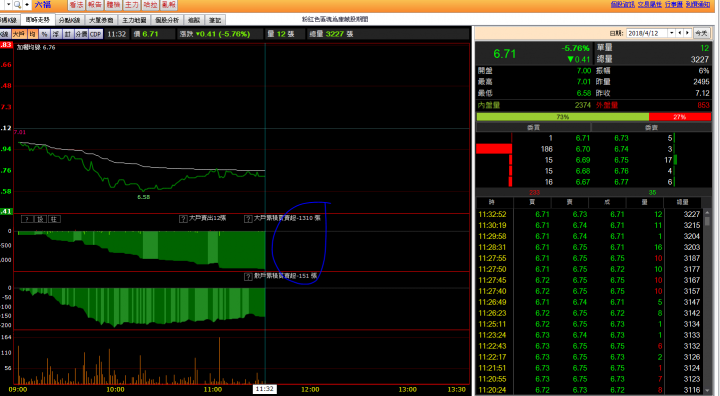Open the 報告 toolbar button
The height and width of the screenshot is (396, 720).
click(95, 5)
